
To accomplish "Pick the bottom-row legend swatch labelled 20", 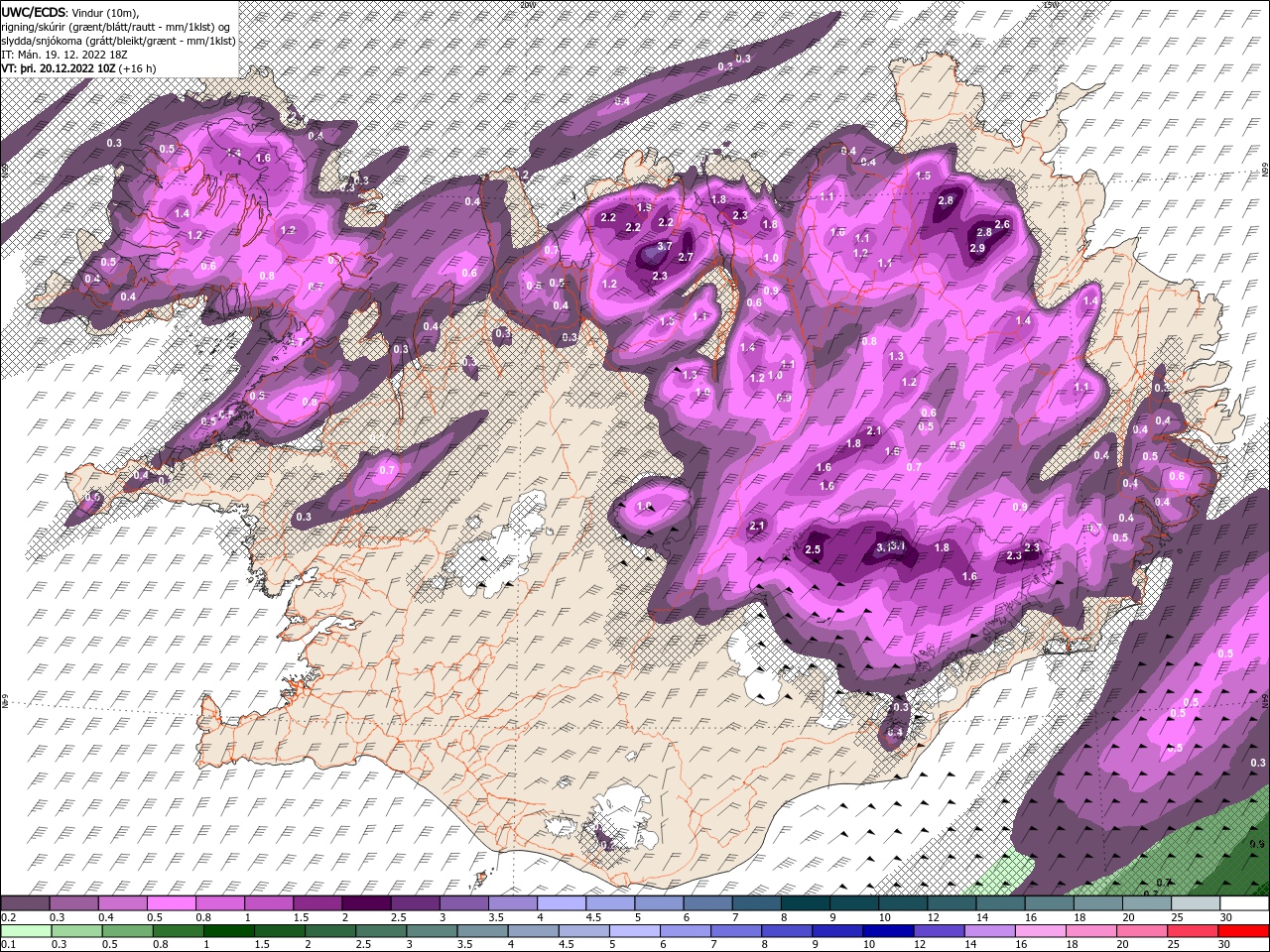I will (1140, 931).
